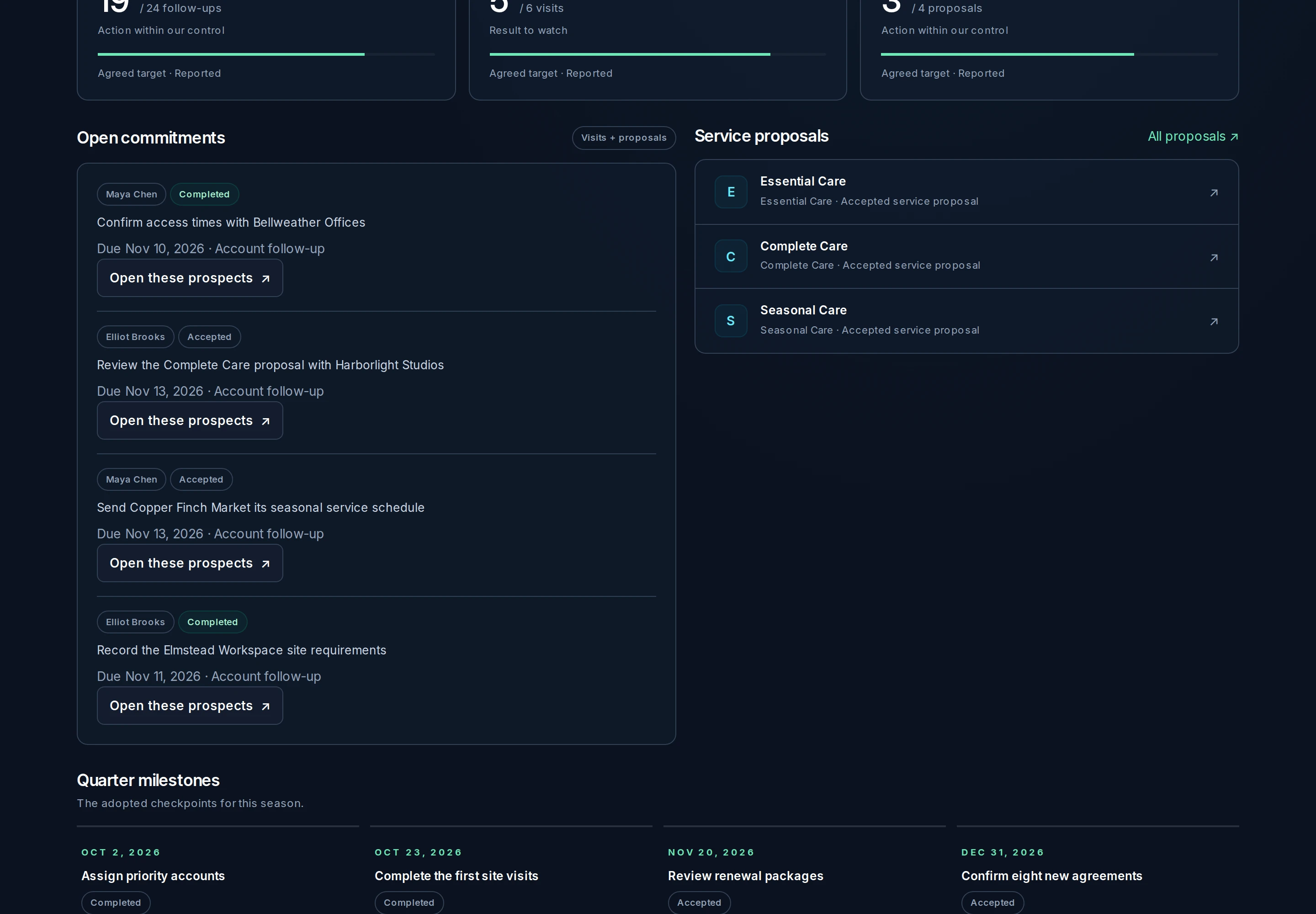The image size is (1316, 914).
Task: Click 'Review the Complete Care proposal with Harborlight Studios'
Action: [271, 365]
